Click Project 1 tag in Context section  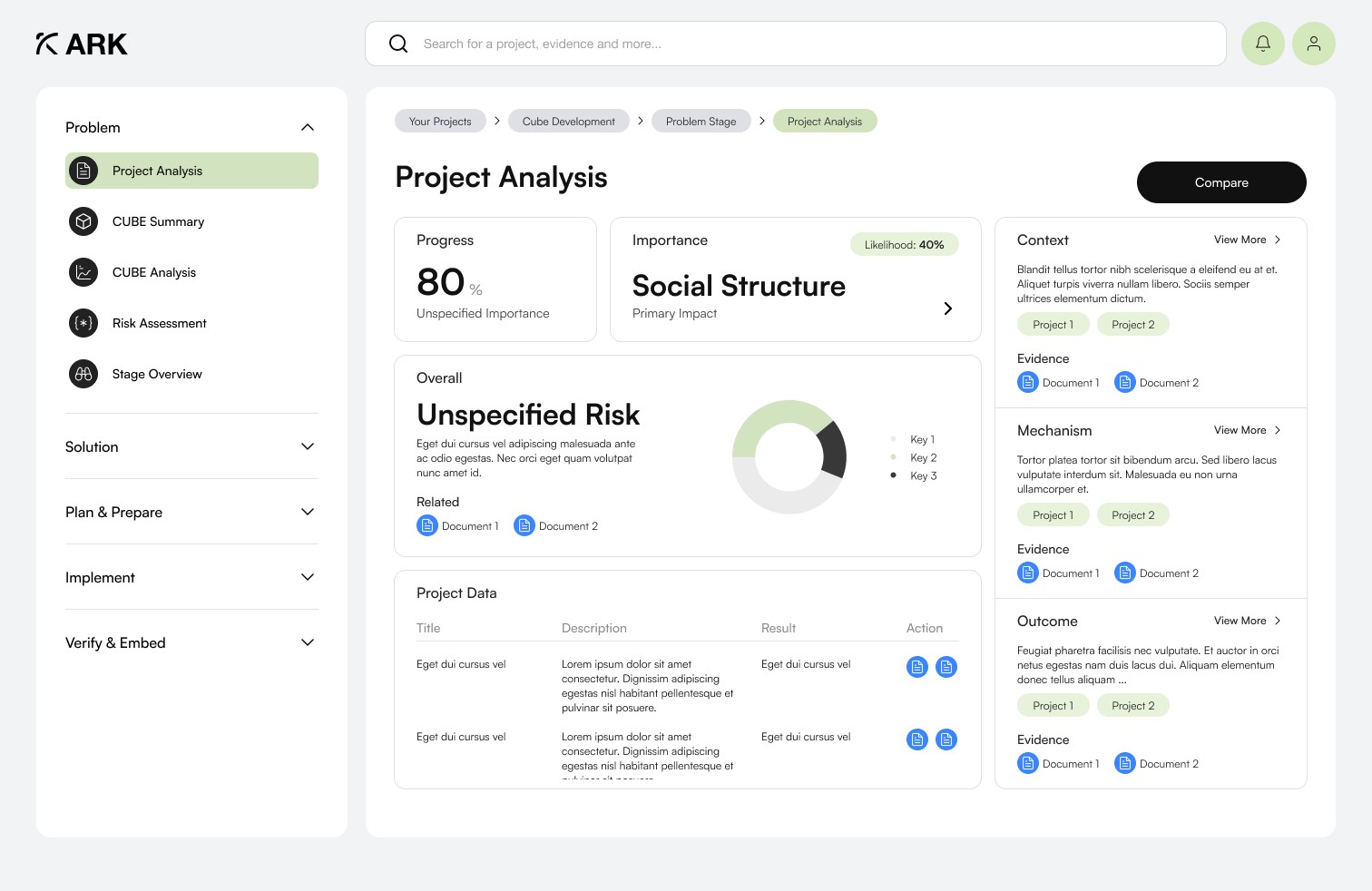pyautogui.click(x=1053, y=324)
